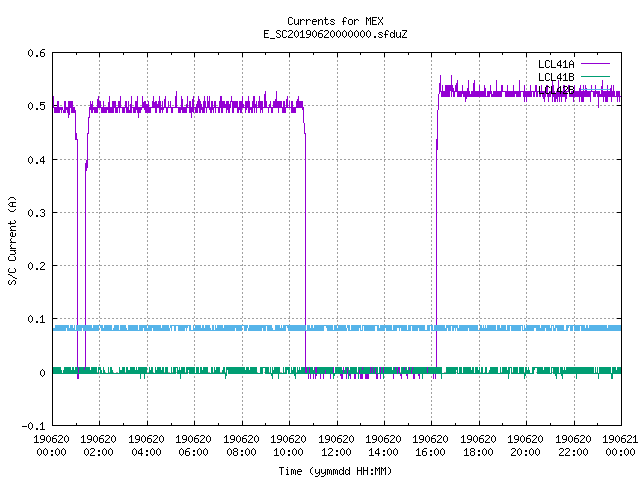Select the file name E_SC20190620000000.sfduZ subtitle
640x480 pixels.
coord(335,34)
